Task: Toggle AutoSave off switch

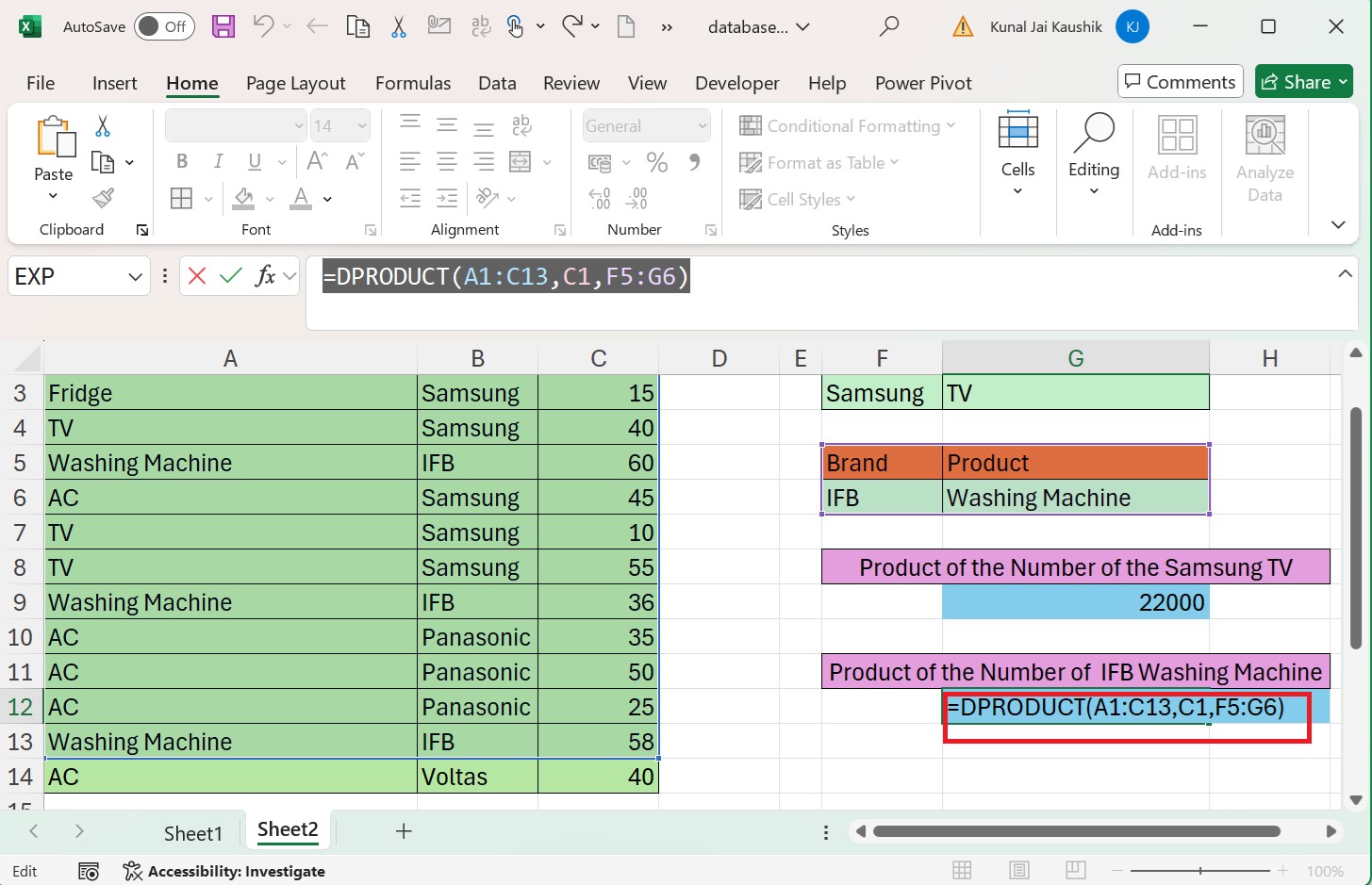Action: click(163, 26)
